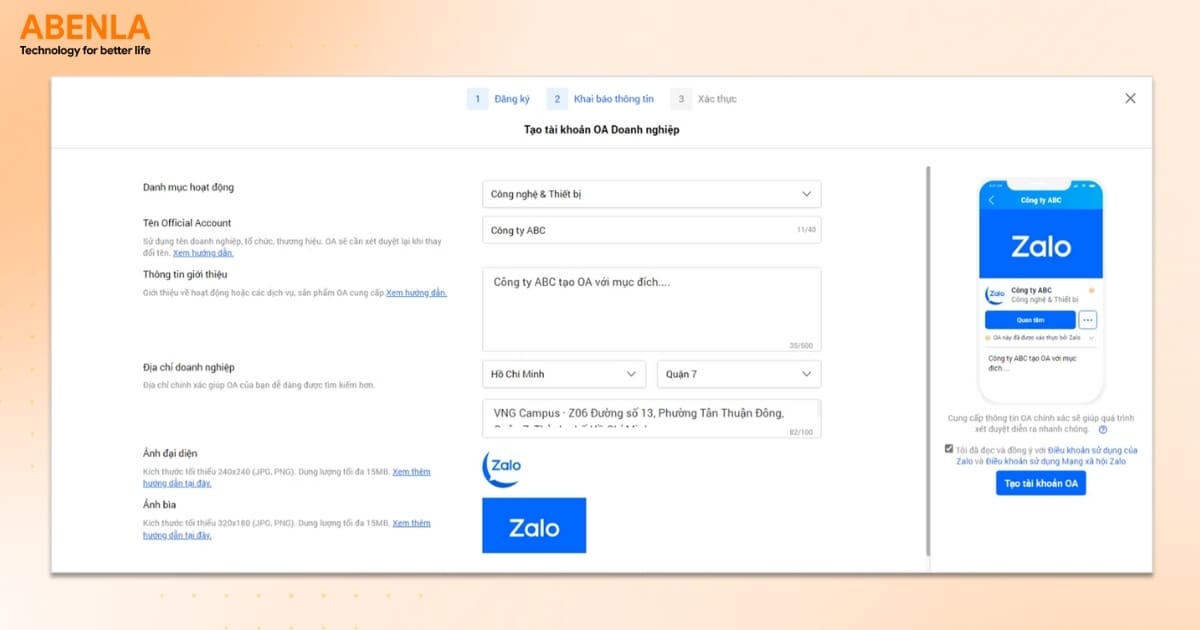
Task: Open Điều khoản sử dụng Mạng xã hội Zalo link
Action: click(x=1056, y=461)
